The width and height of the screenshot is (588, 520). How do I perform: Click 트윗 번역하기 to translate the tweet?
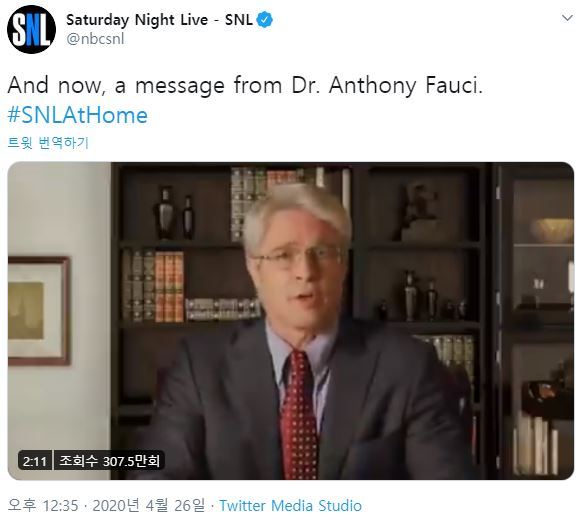pos(48,143)
